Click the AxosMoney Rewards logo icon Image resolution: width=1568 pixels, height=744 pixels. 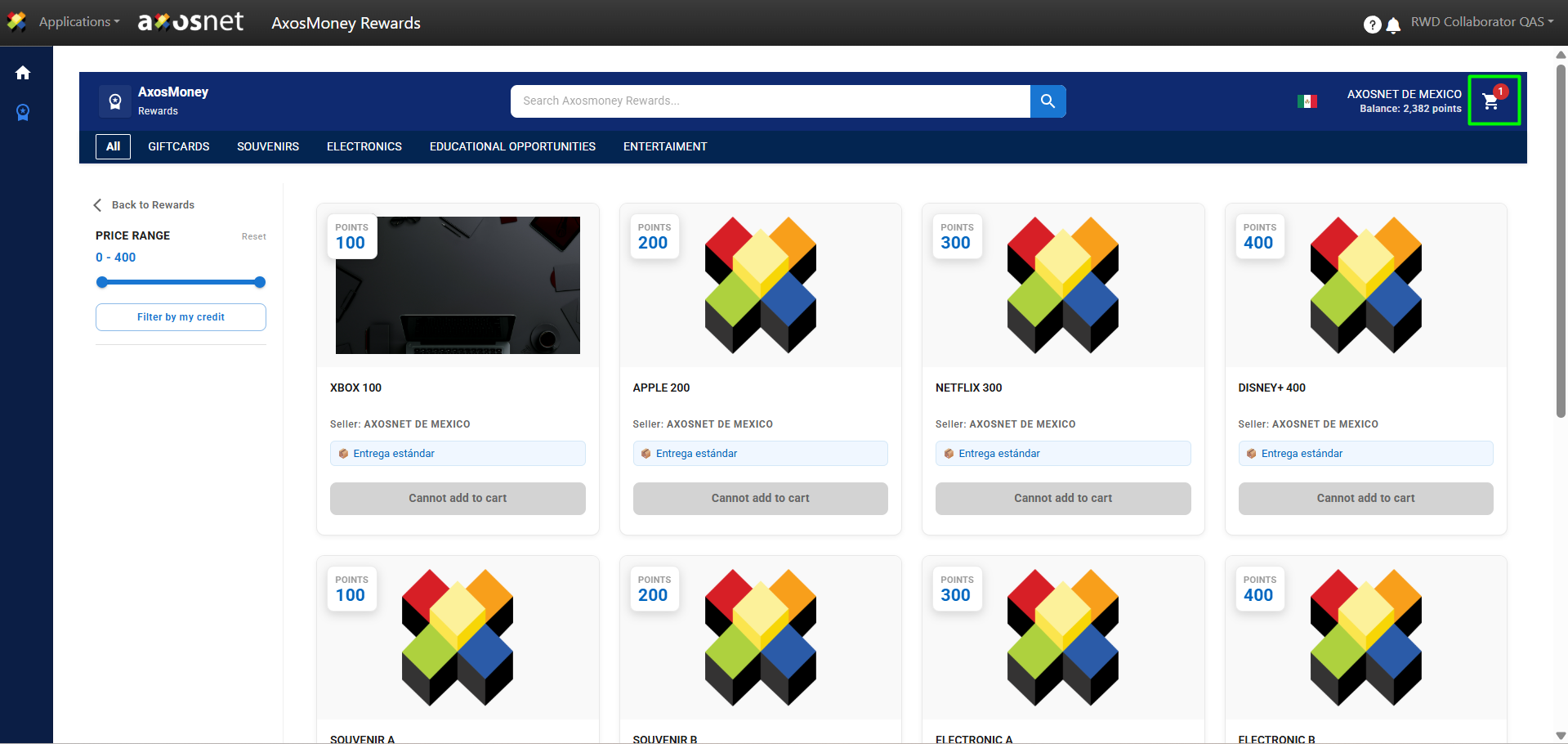[x=115, y=101]
